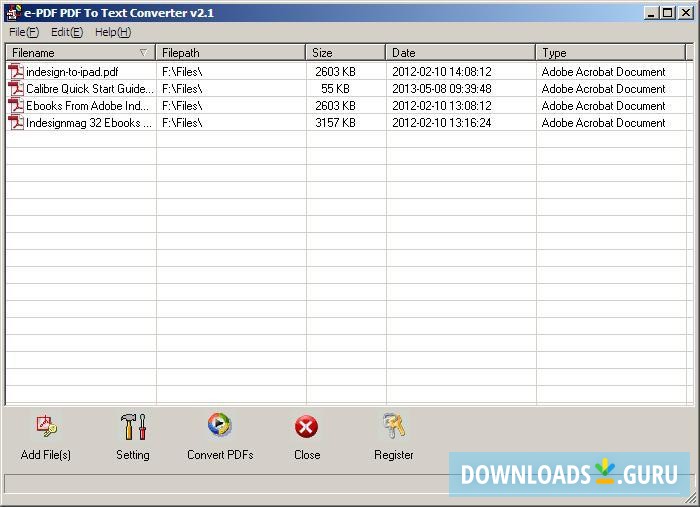The width and height of the screenshot is (700, 507).
Task: Click date 2012-02-10 13:08:12
Action: [x=442, y=106]
